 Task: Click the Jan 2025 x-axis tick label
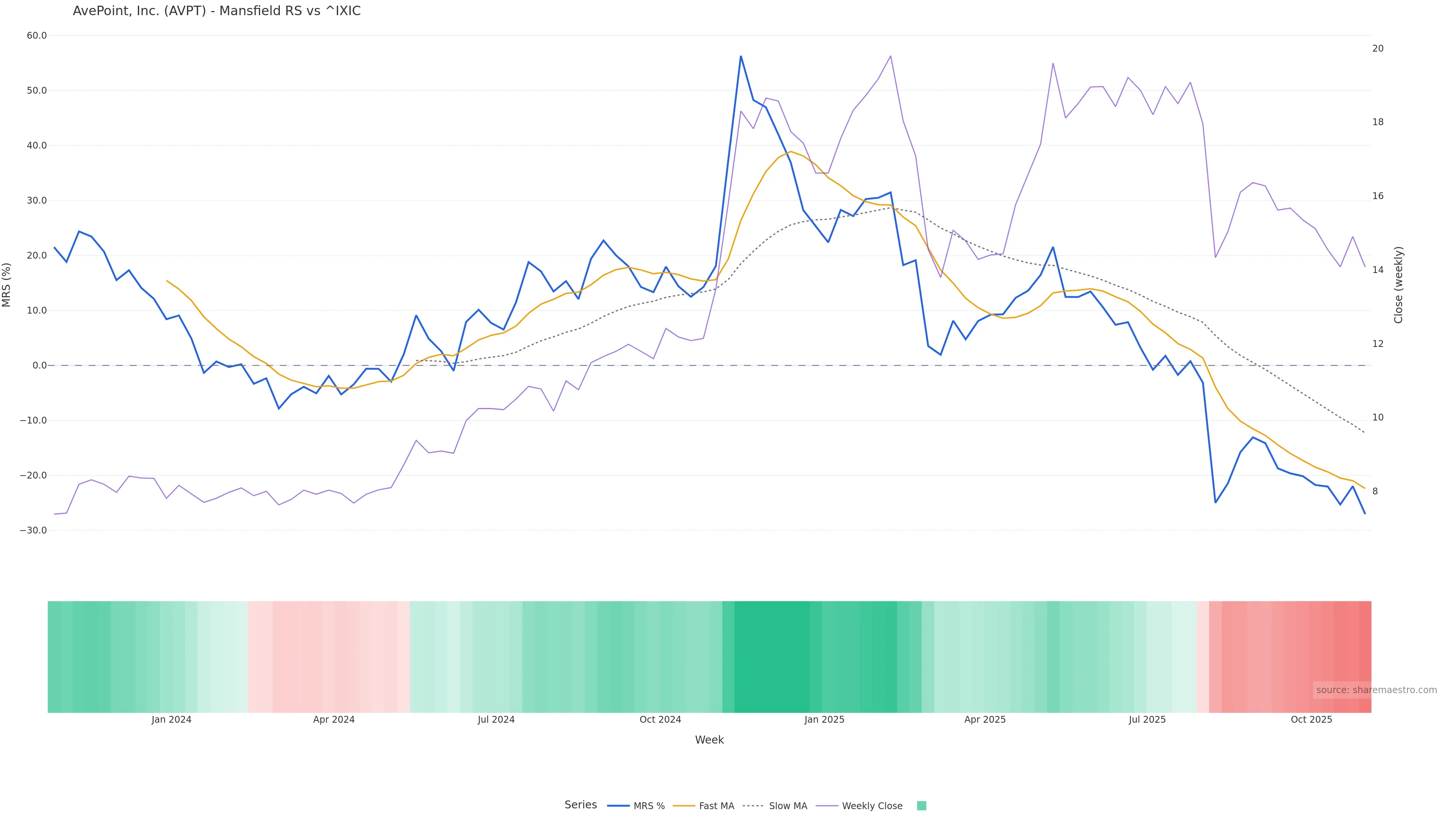[x=824, y=720]
